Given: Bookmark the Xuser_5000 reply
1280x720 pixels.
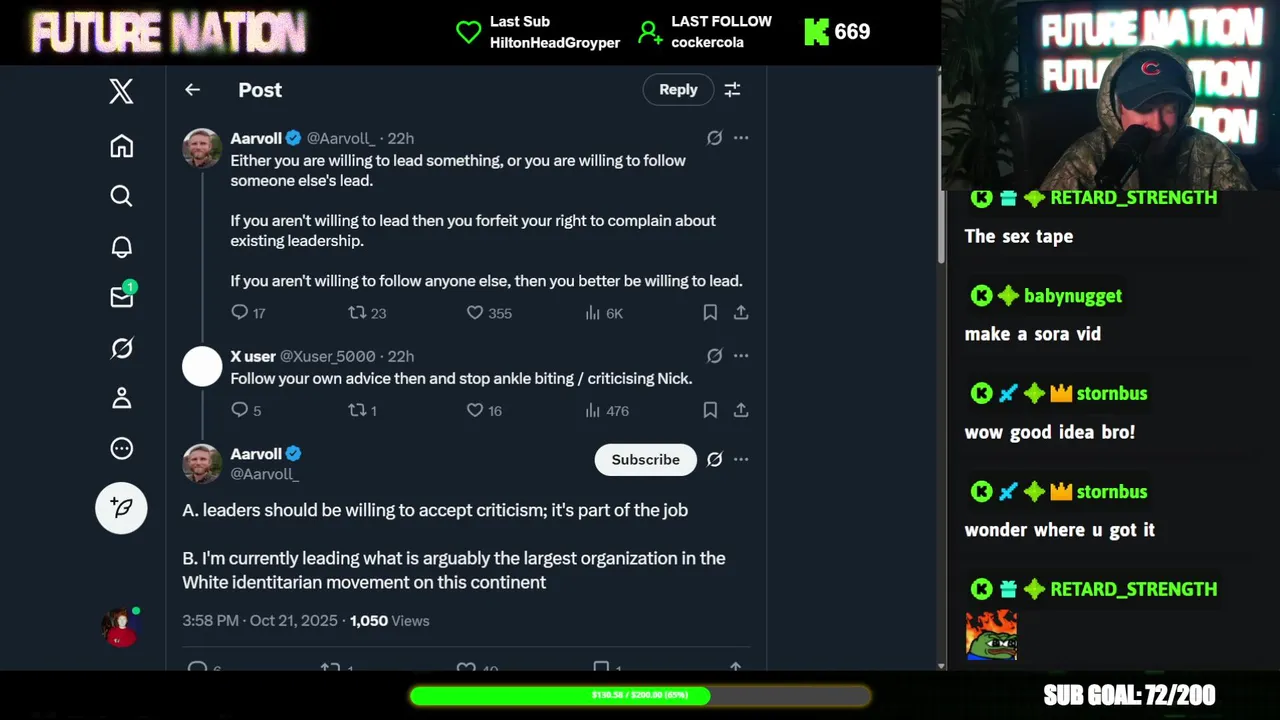Looking at the screenshot, I should point(710,410).
